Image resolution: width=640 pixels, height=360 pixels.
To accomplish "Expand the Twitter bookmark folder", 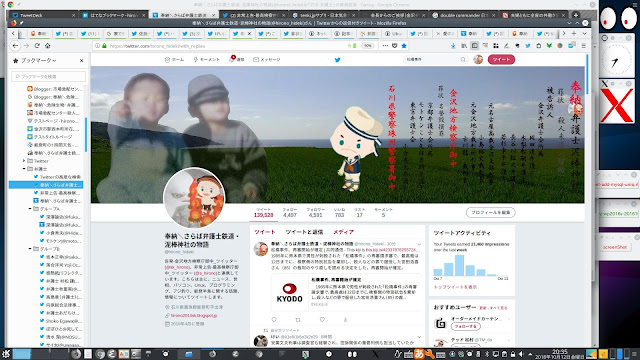I will click(24, 161).
